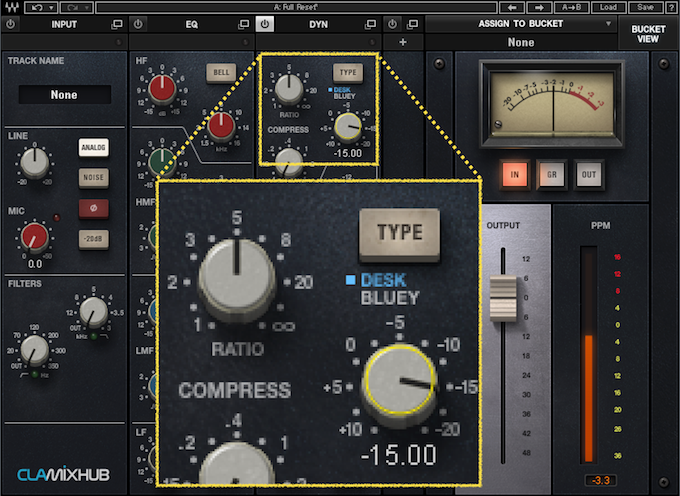Screen dimensions: 680x496
Task: Click the red HF gain knob
Action: pyautogui.click(x=162, y=89)
